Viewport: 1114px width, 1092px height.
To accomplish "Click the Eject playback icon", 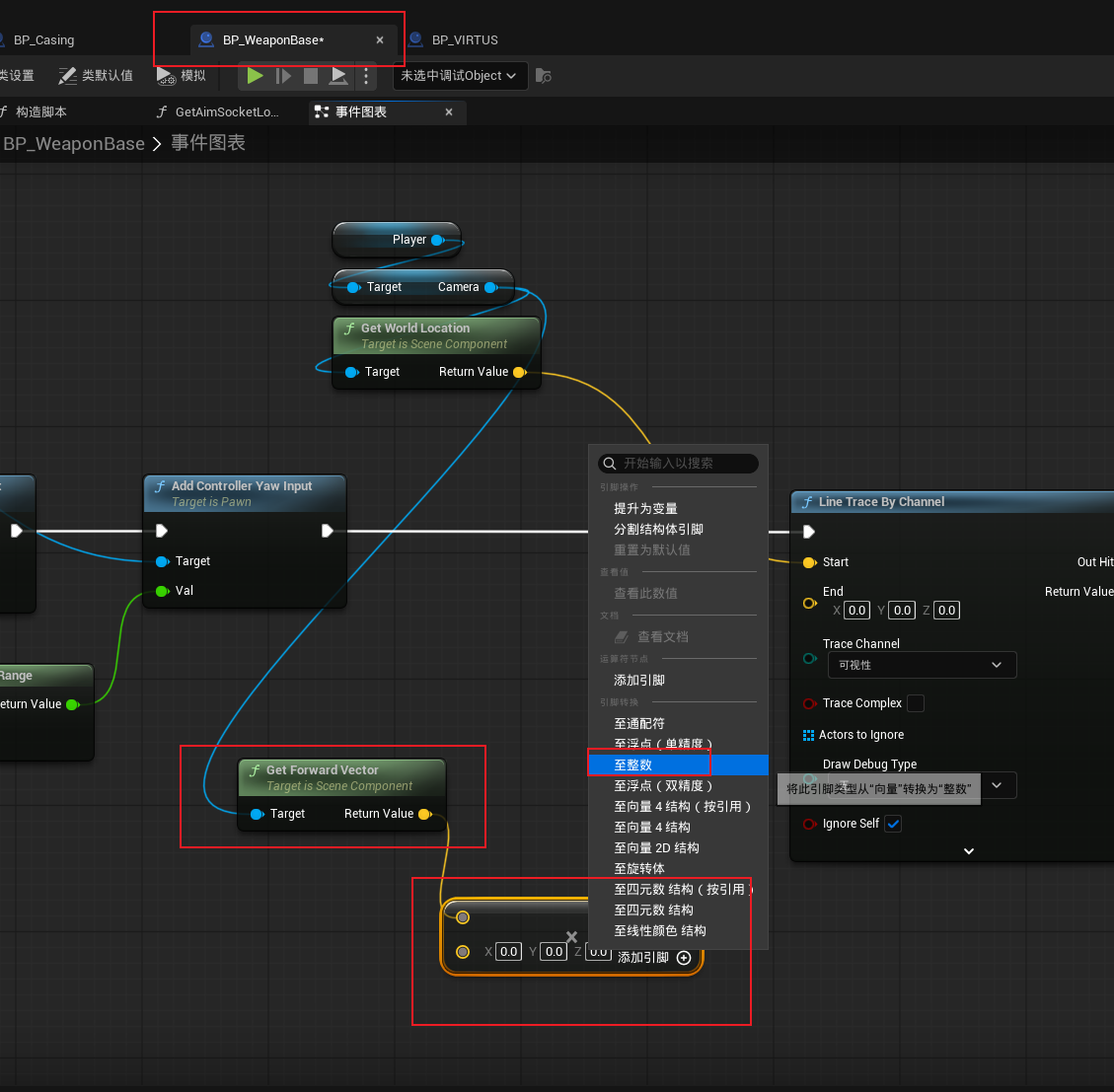I will point(338,75).
